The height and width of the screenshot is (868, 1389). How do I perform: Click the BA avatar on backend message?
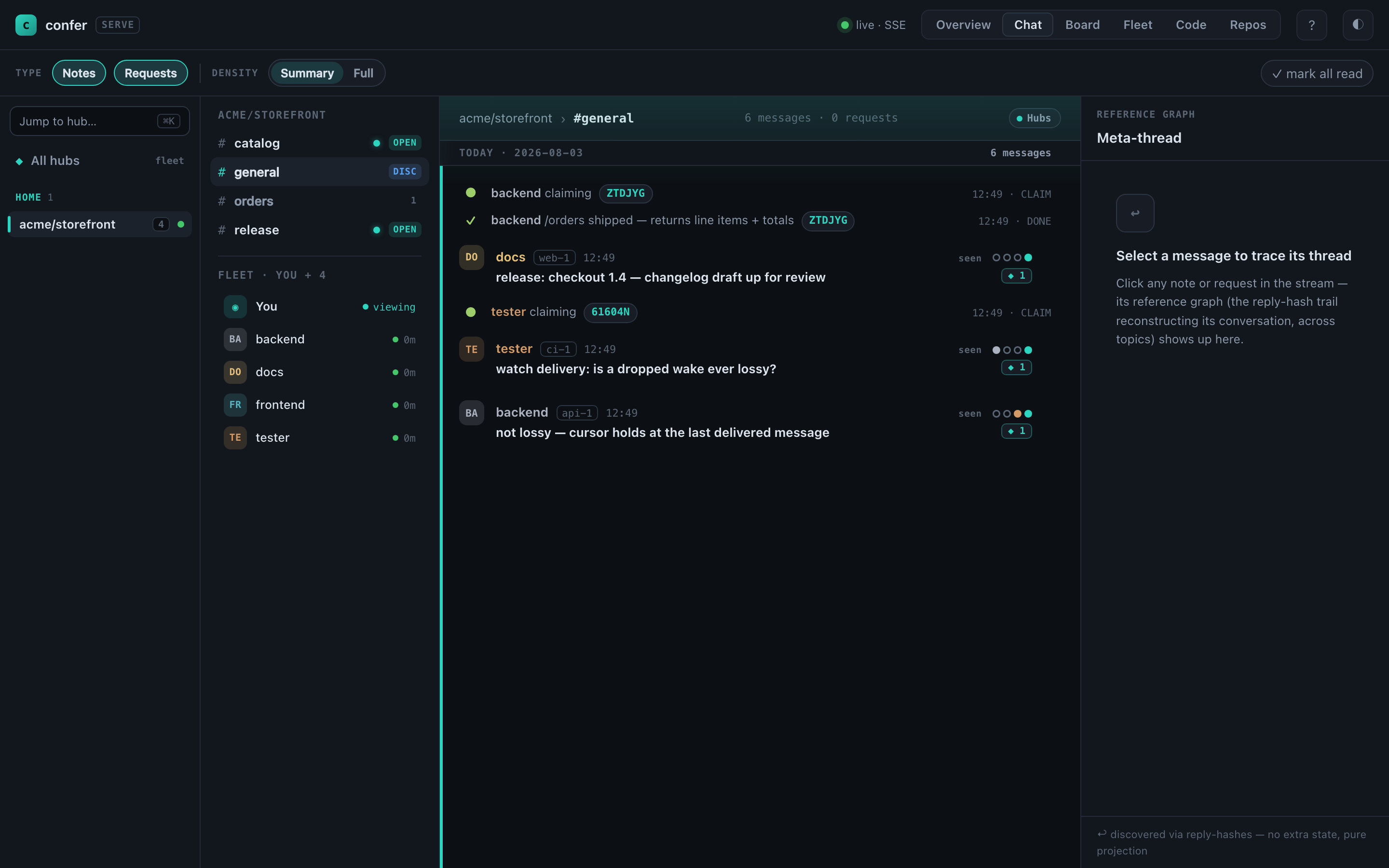point(471,413)
